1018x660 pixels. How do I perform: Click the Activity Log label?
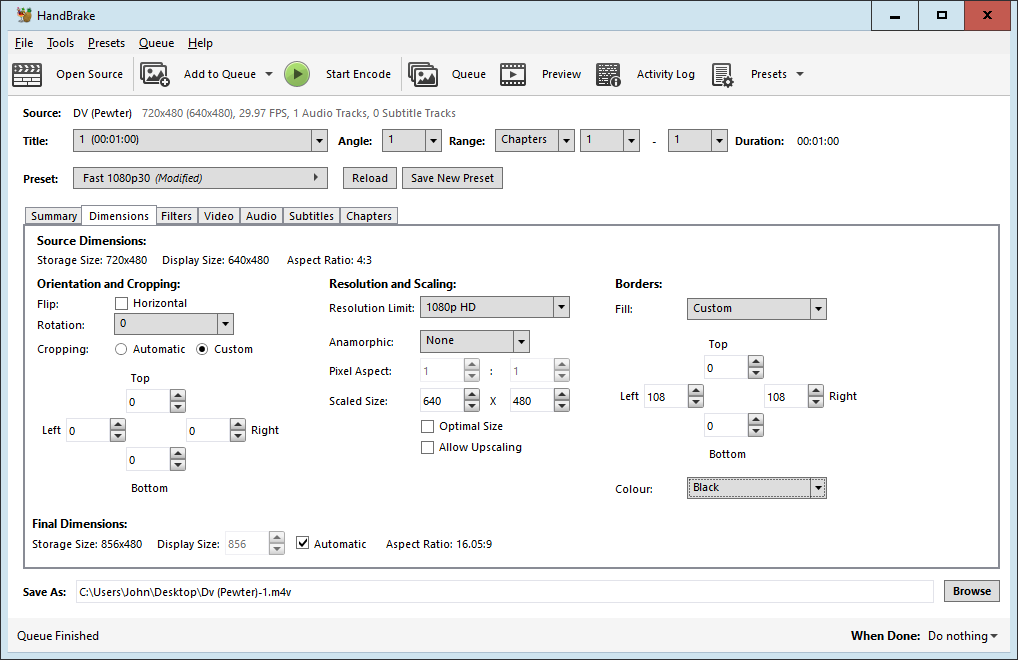point(665,74)
